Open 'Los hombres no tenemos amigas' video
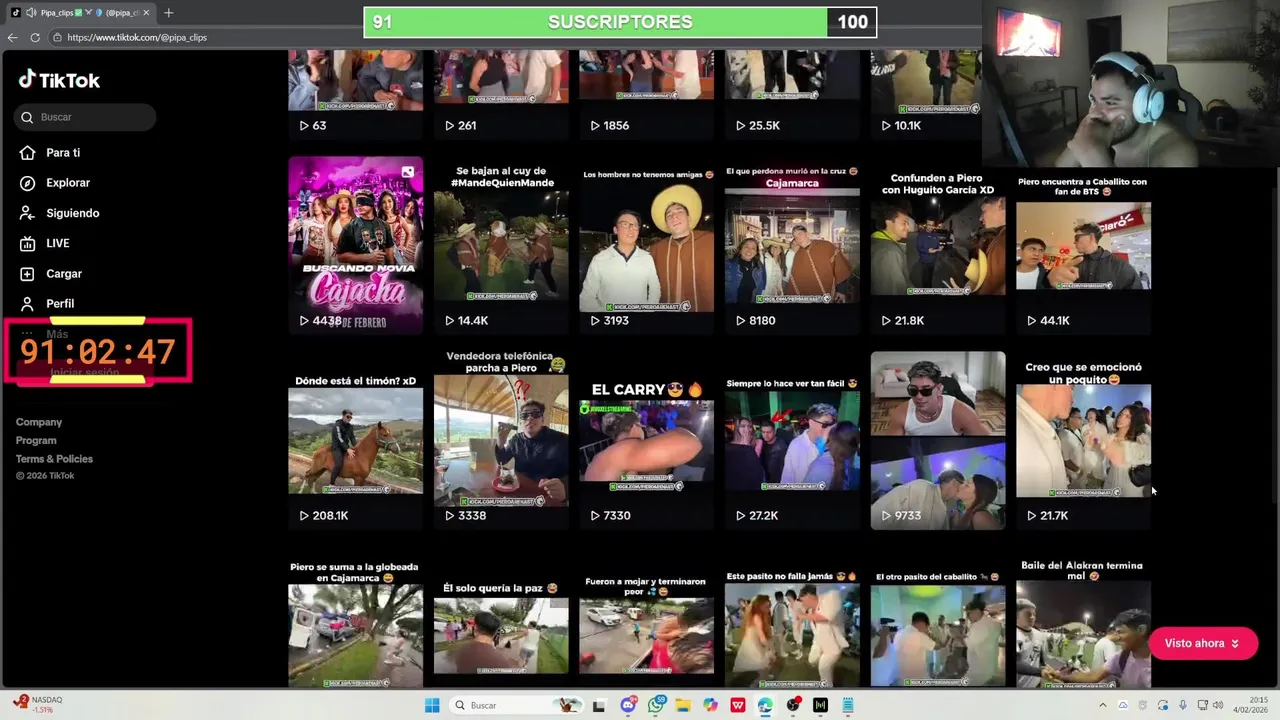 (x=647, y=245)
